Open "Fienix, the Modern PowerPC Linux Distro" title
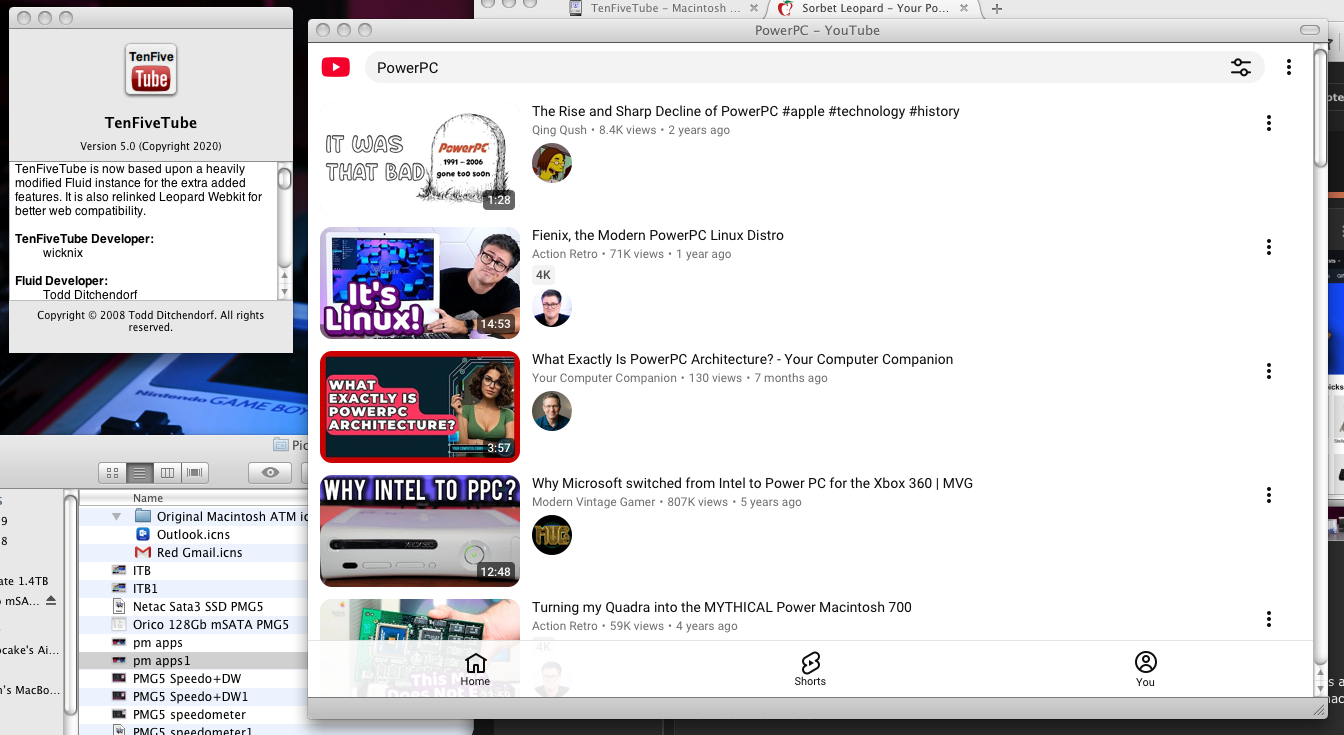Image resolution: width=1344 pixels, height=735 pixels. point(658,235)
